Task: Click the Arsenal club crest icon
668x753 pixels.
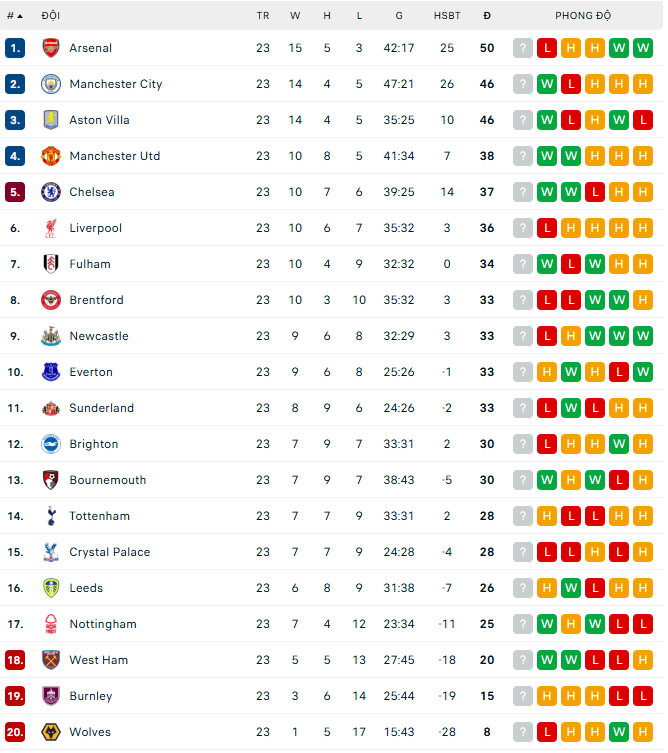Action: pos(51,48)
